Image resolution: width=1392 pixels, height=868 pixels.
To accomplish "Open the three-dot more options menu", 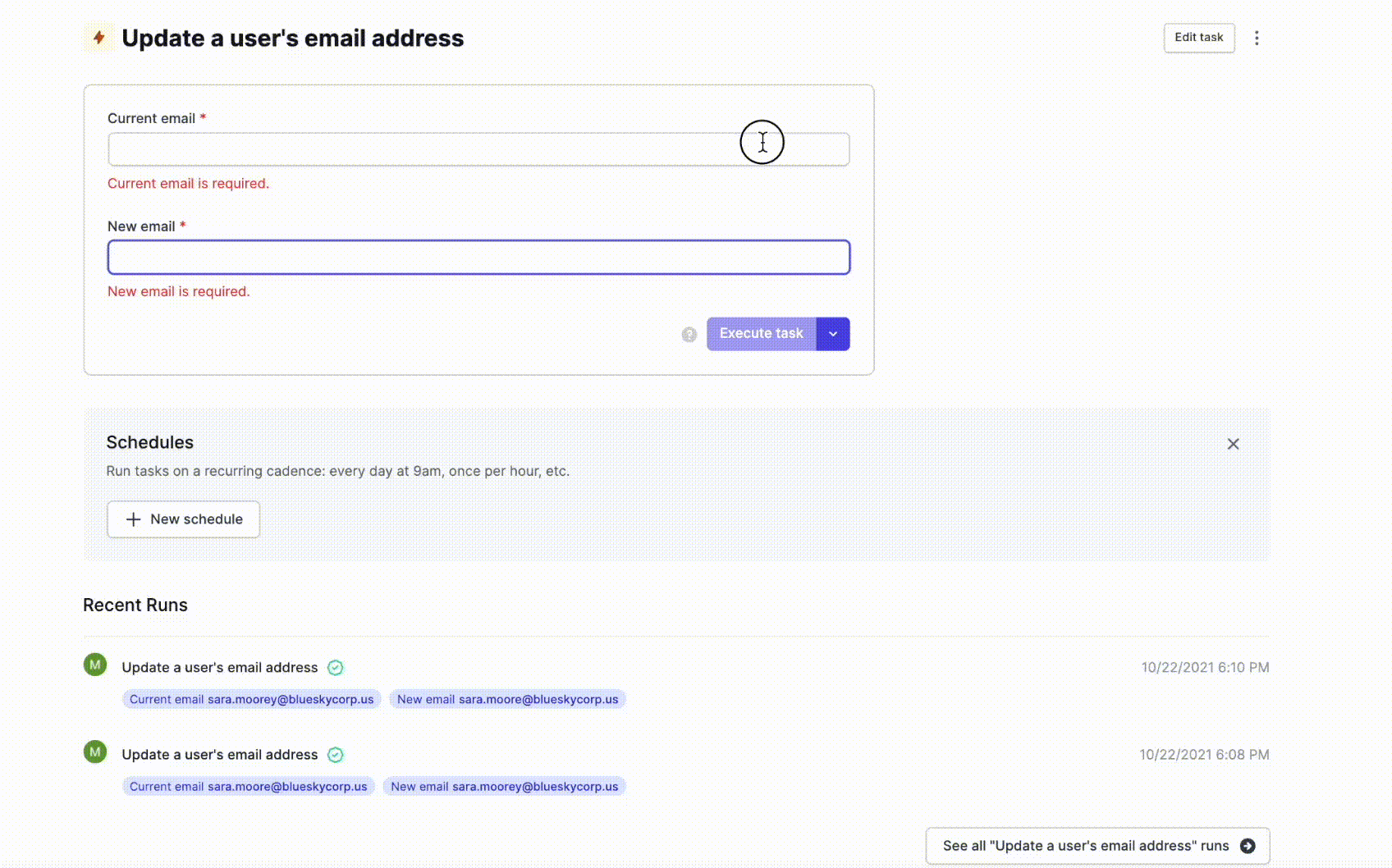I will coord(1257,38).
